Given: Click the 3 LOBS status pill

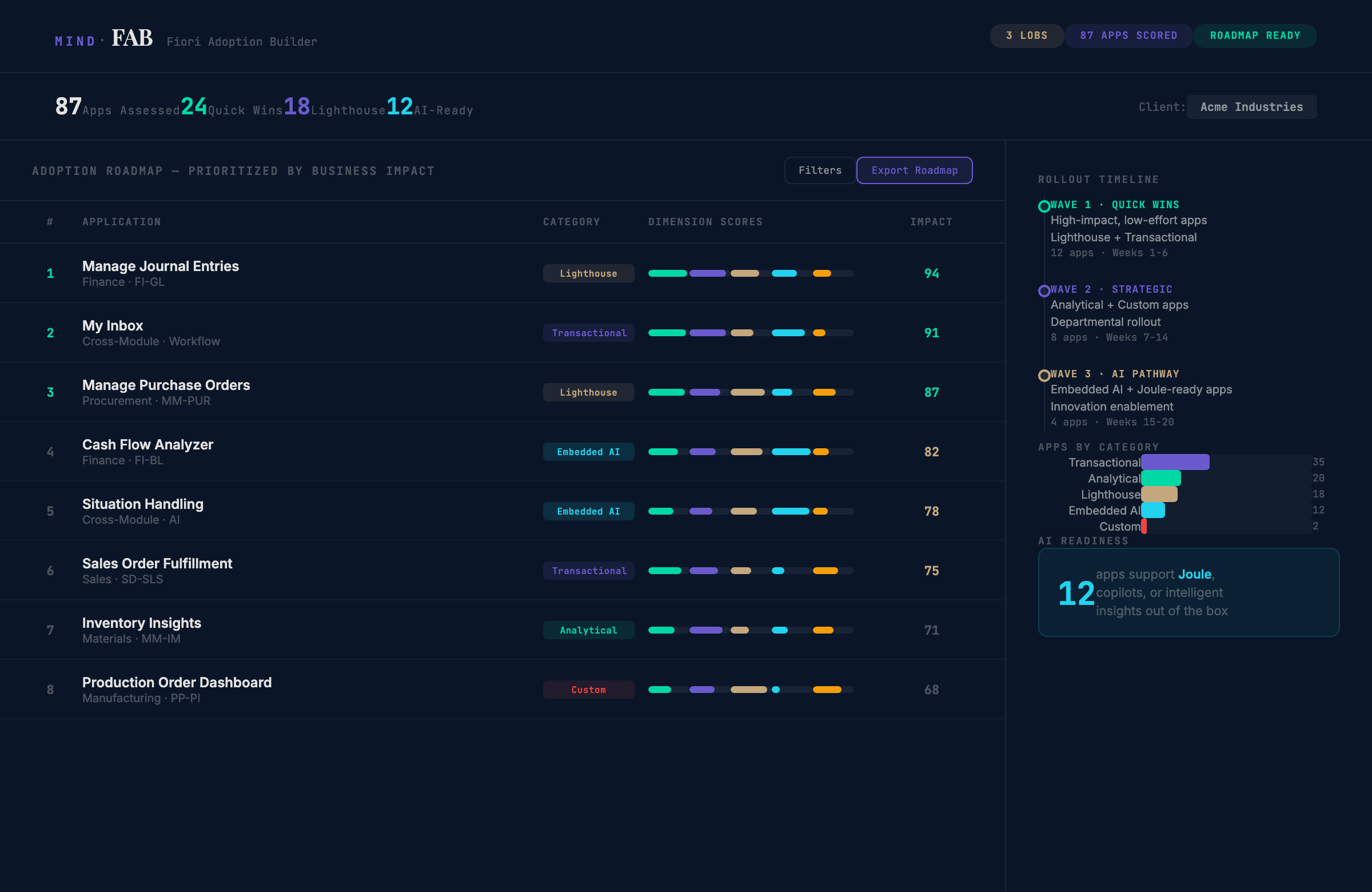Looking at the screenshot, I should click(1026, 36).
